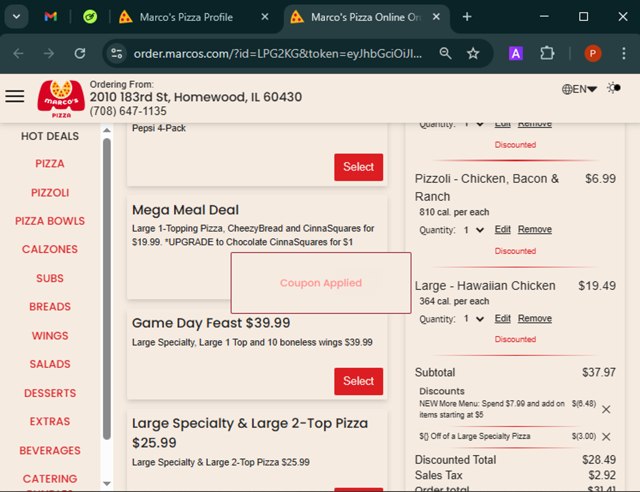Open the Gmail pinned tab

pyautogui.click(x=51, y=17)
